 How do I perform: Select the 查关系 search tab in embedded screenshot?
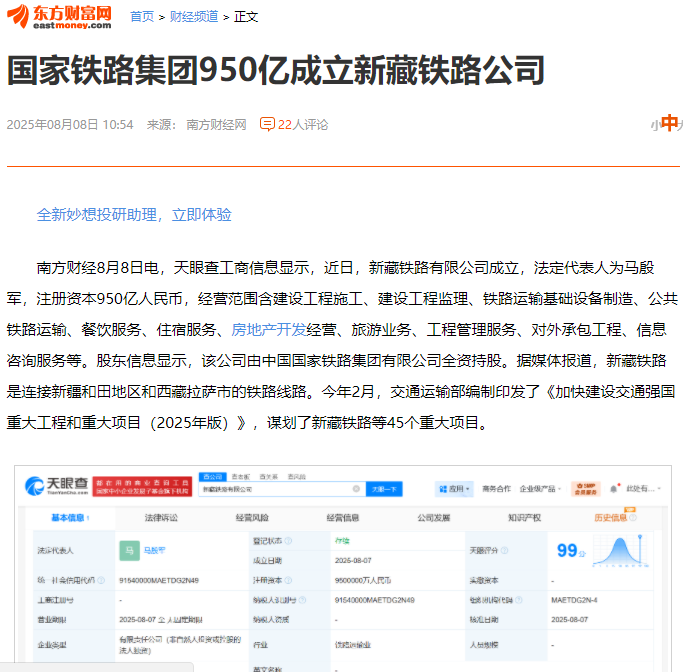(268, 477)
